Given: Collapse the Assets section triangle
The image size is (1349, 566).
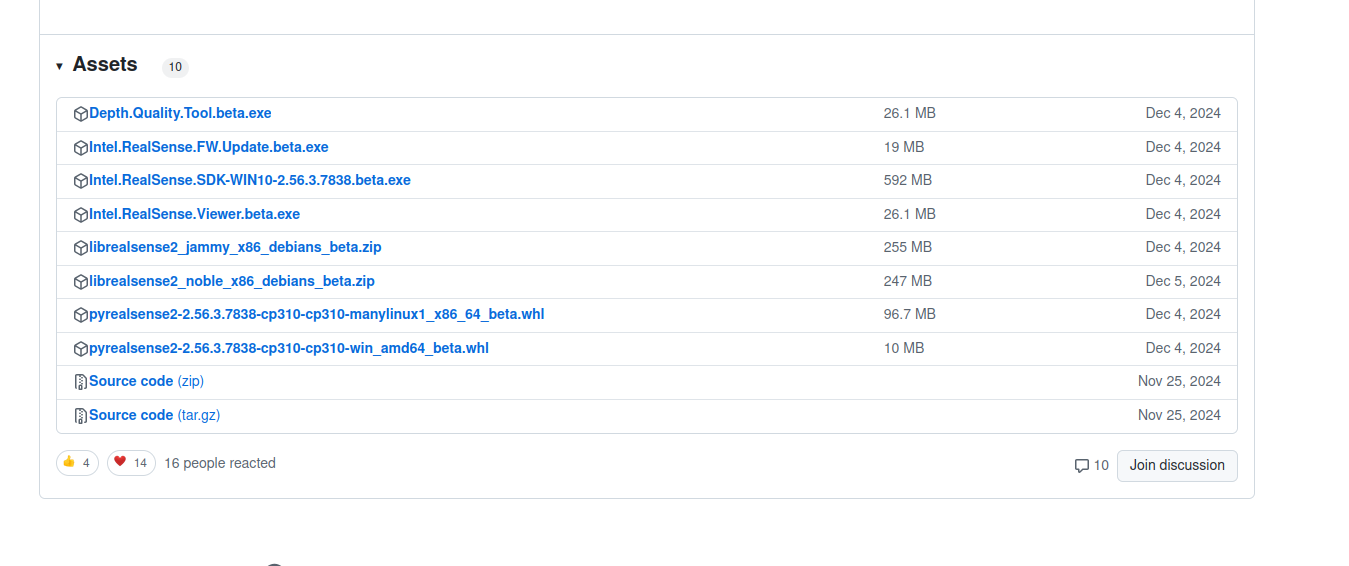Looking at the screenshot, I should pyautogui.click(x=59, y=66).
